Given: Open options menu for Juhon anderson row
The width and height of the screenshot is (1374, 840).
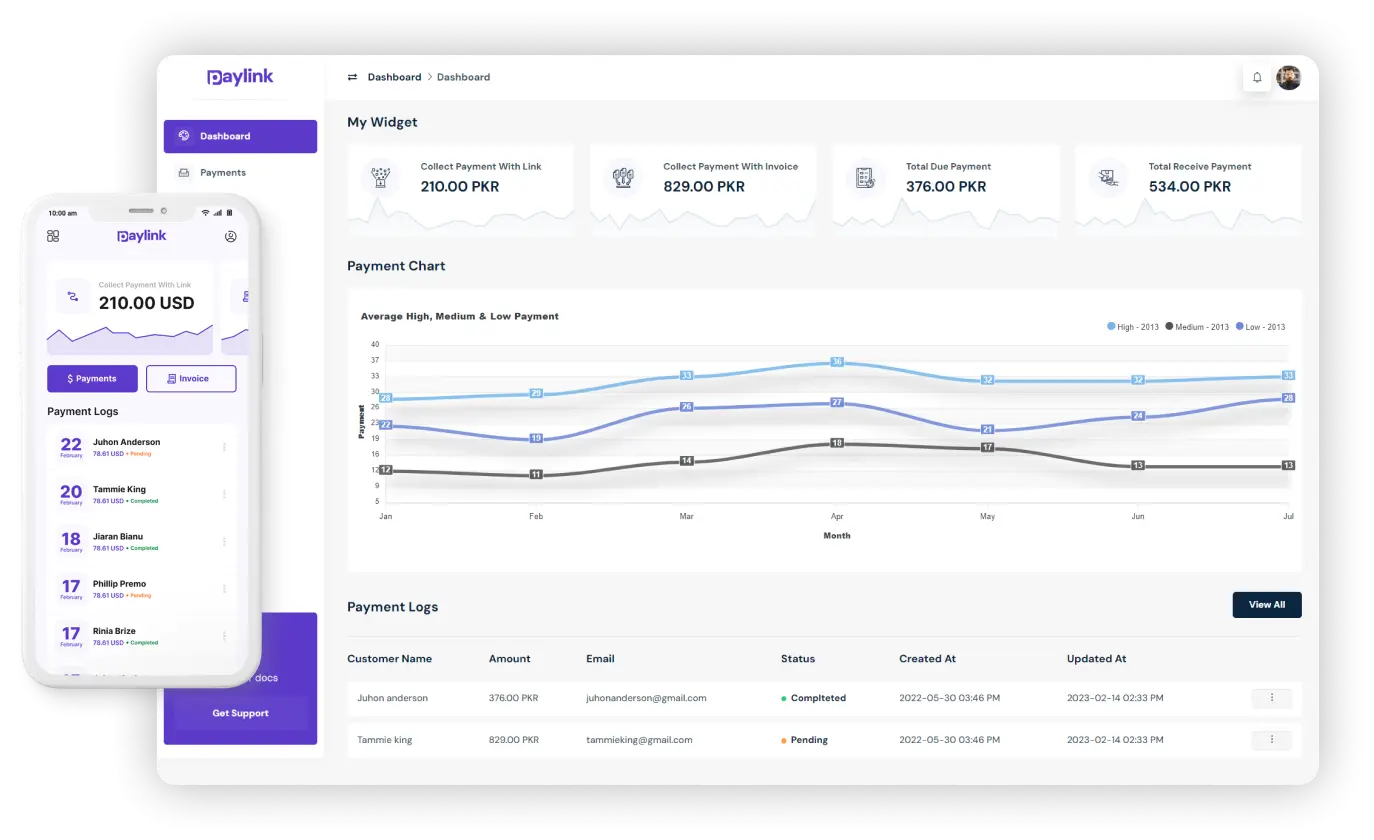Looking at the screenshot, I should [x=1271, y=698].
